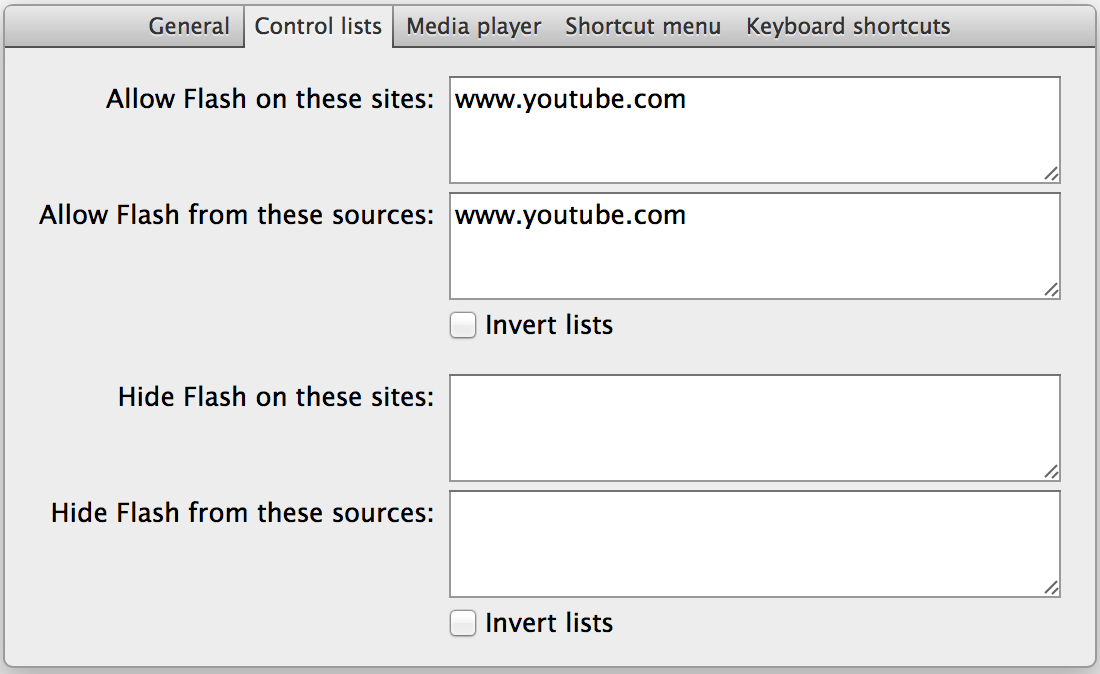Click inside the Allow Flash on these sites field
Viewport: 1100px width, 674px height.
pyautogui.click(x=754, y=130)
